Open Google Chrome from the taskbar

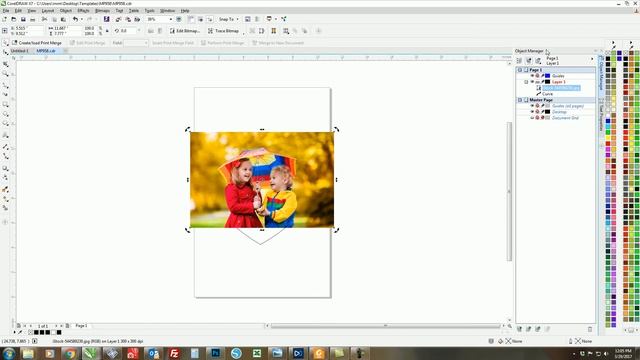point(70,353)
